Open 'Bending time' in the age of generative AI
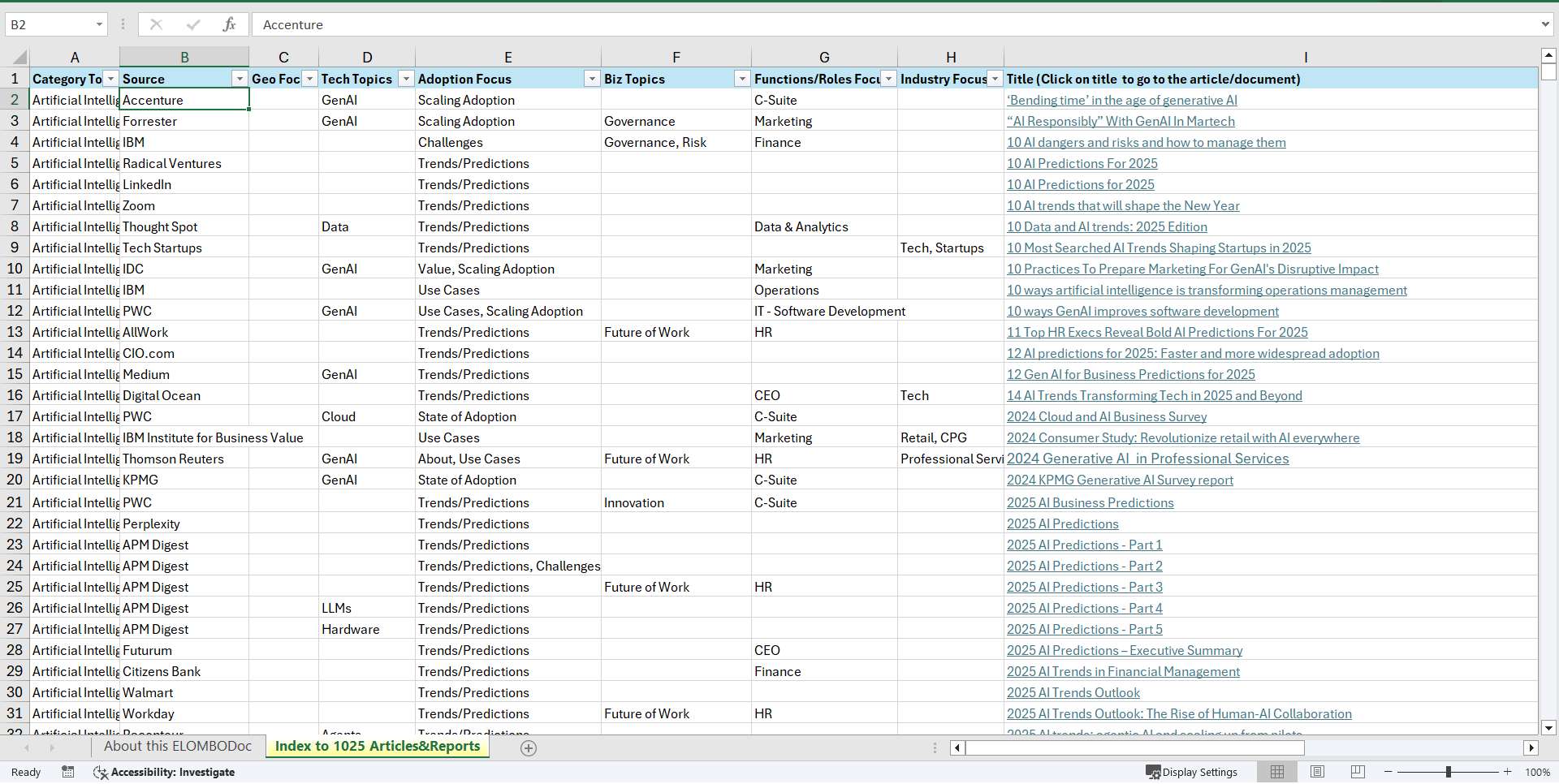 [x=1122, y=100]
